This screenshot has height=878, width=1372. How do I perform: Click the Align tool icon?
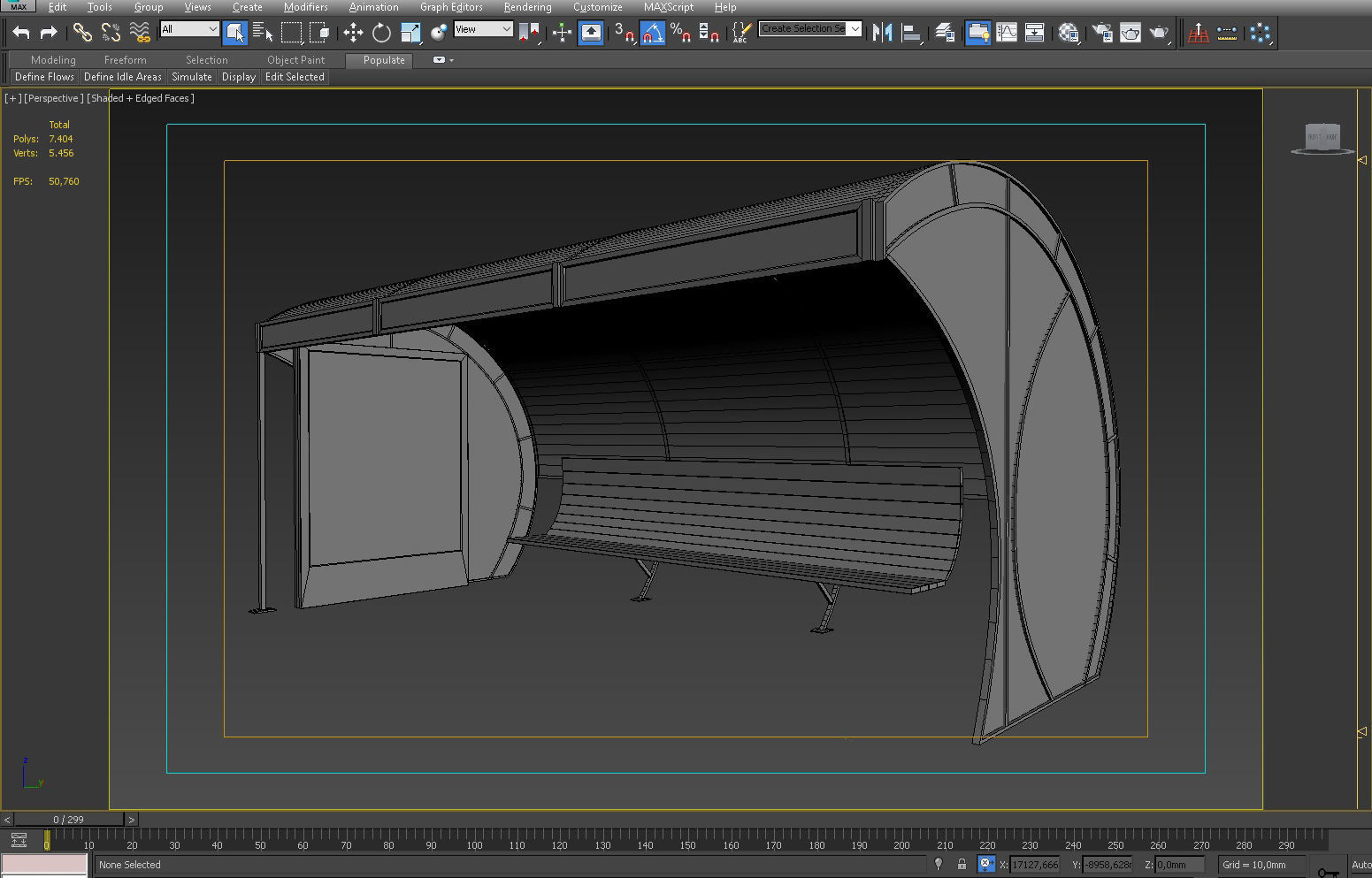pos(911,33)
